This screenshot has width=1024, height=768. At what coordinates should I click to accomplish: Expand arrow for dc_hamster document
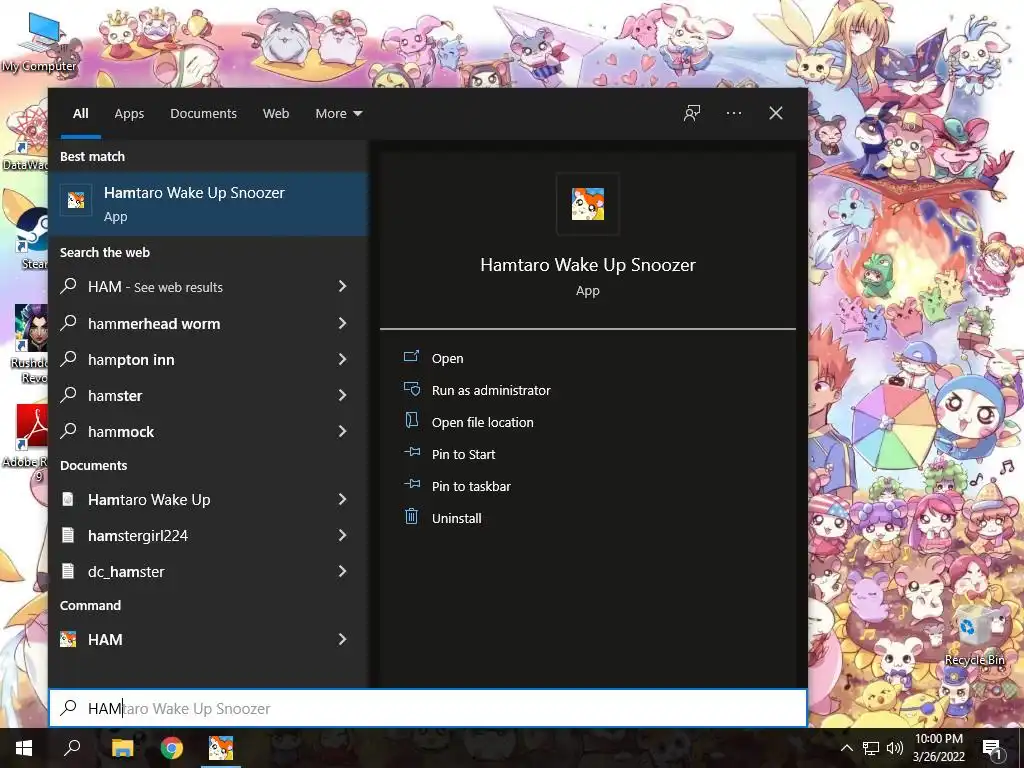point(342,571)
